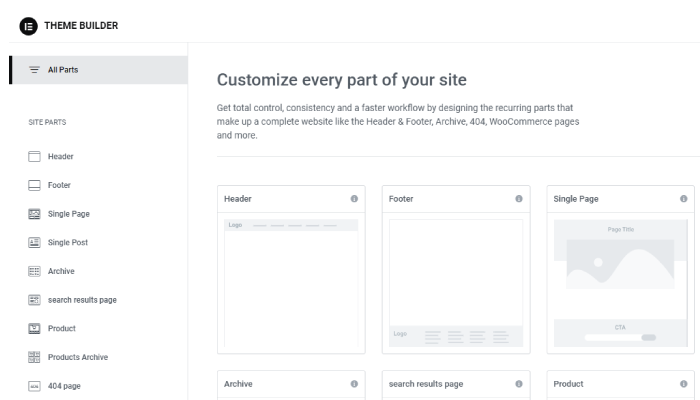Open the Single Page template thumbnail
The image size is (700, 400).
[620, 283]
